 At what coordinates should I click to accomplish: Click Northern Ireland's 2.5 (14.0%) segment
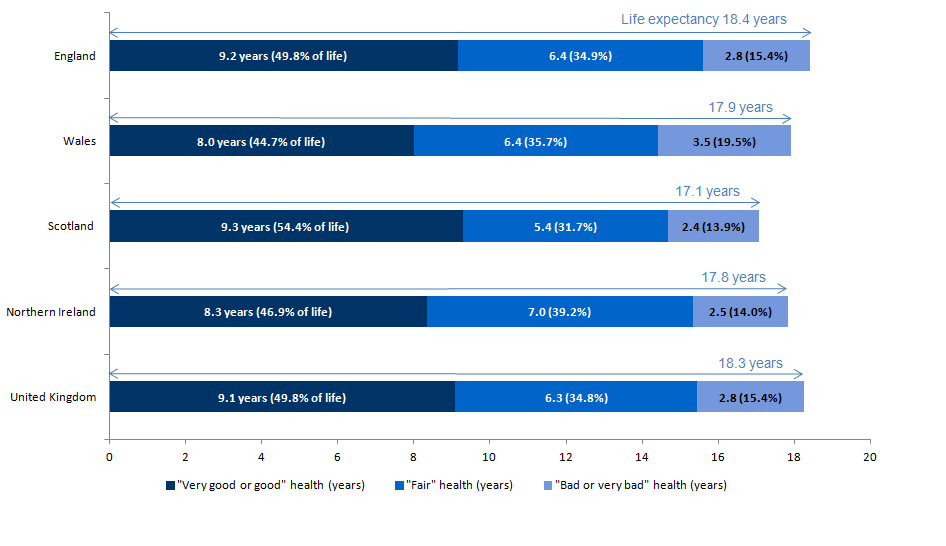(740, 312)
